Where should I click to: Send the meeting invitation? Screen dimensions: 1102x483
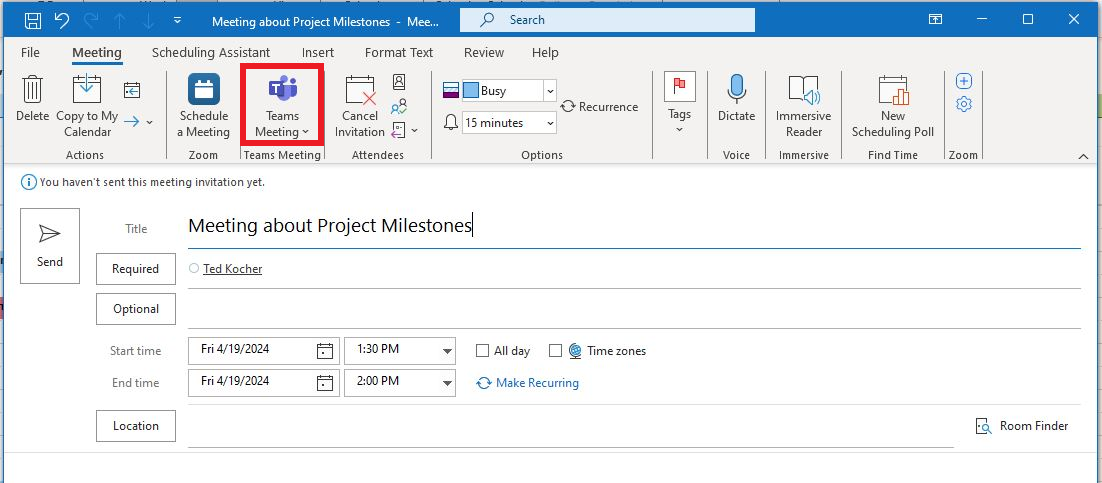(50, 245)
